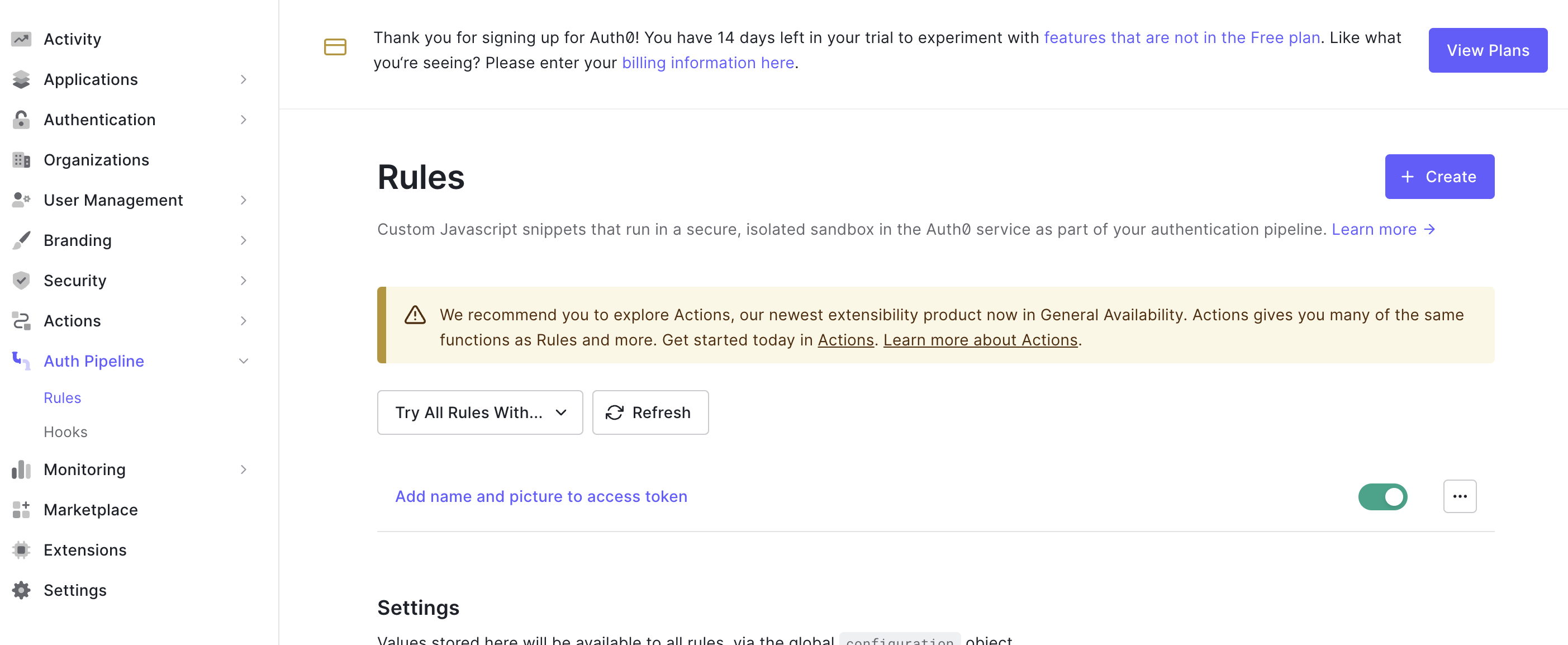This screenshot has width=1568, height=645.
Task: Open the Hooks submenu item
Action: click(x=66, y=432)
